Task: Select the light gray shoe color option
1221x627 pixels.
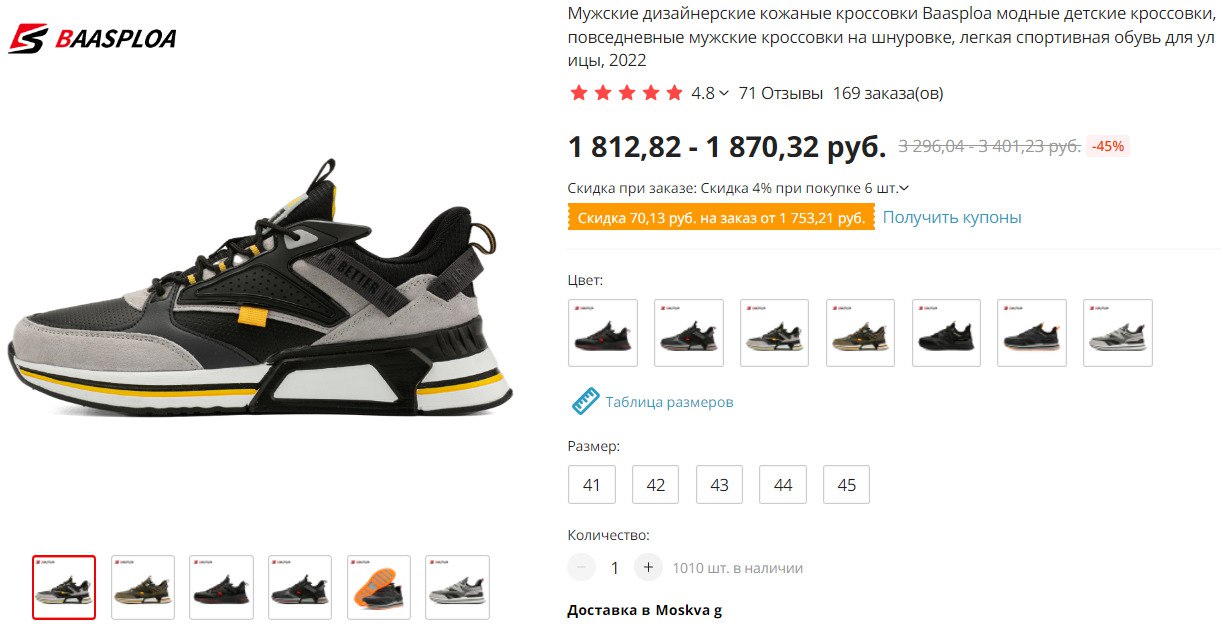Action: 1118,333
